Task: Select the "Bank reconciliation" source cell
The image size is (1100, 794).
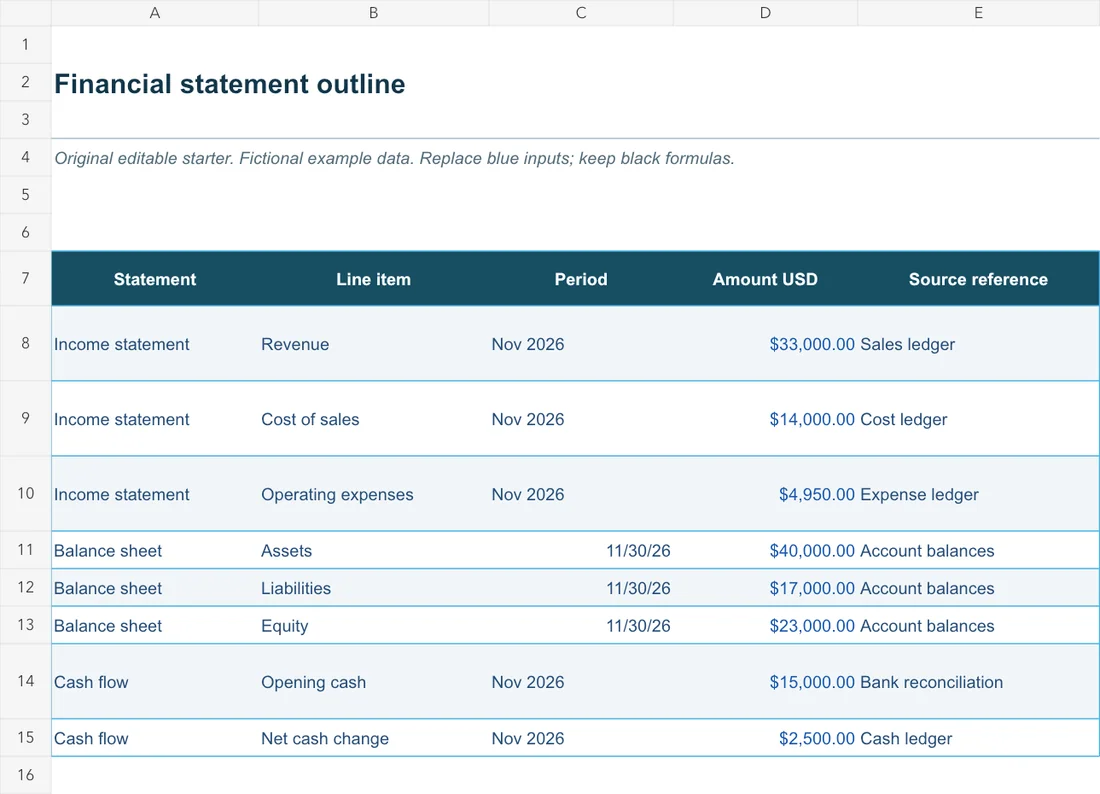Action: [x=979, y=682]
